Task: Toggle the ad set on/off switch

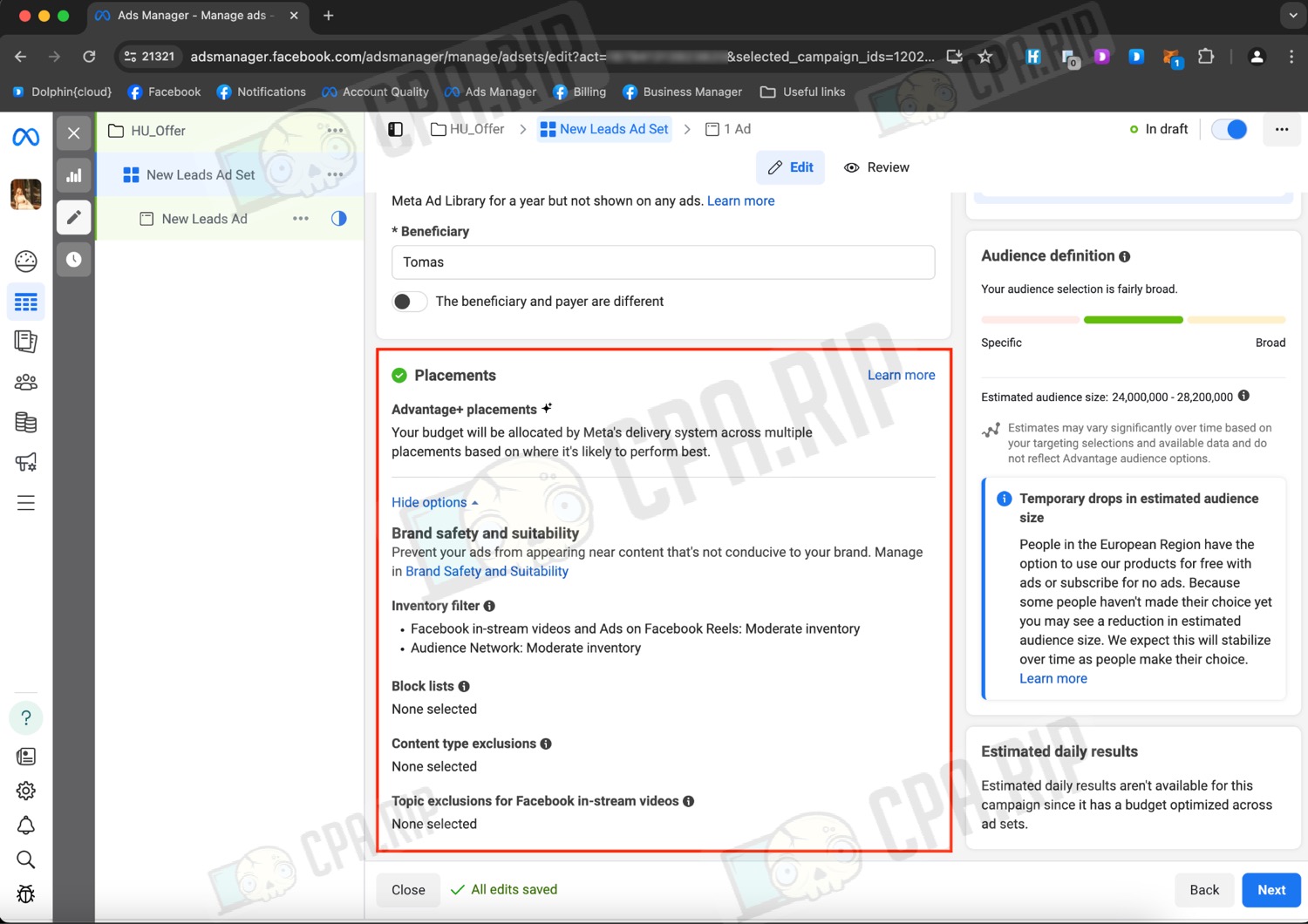Action: [x=1230, y=129]
